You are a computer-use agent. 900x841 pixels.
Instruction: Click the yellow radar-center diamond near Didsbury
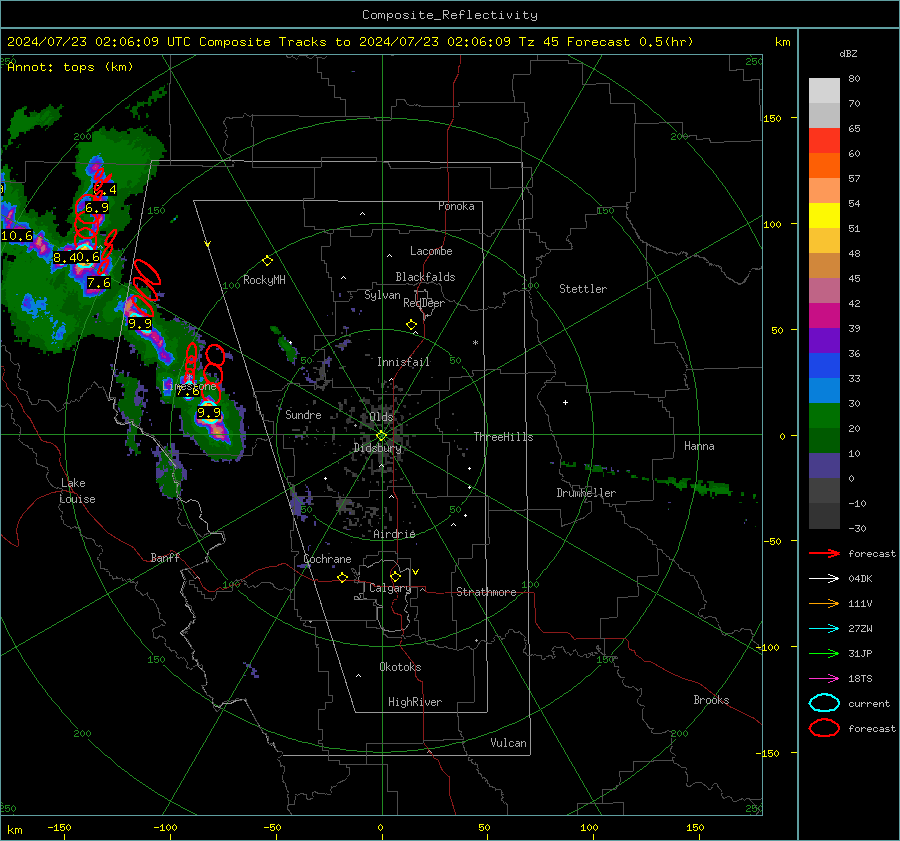(382, 436)
